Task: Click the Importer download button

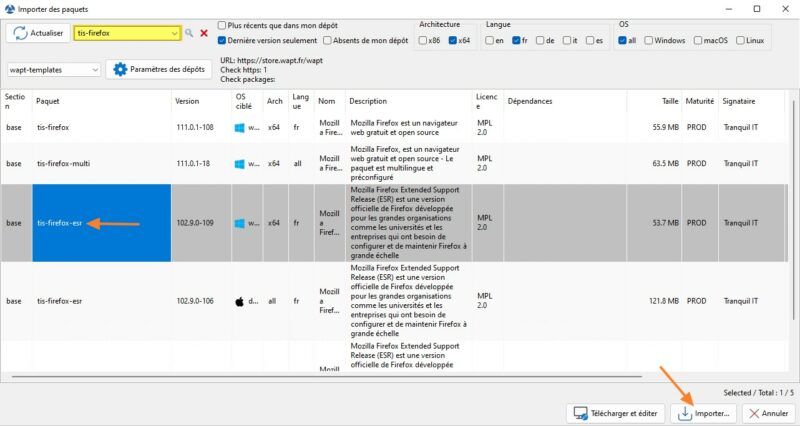Action: (x=705, y=413)
